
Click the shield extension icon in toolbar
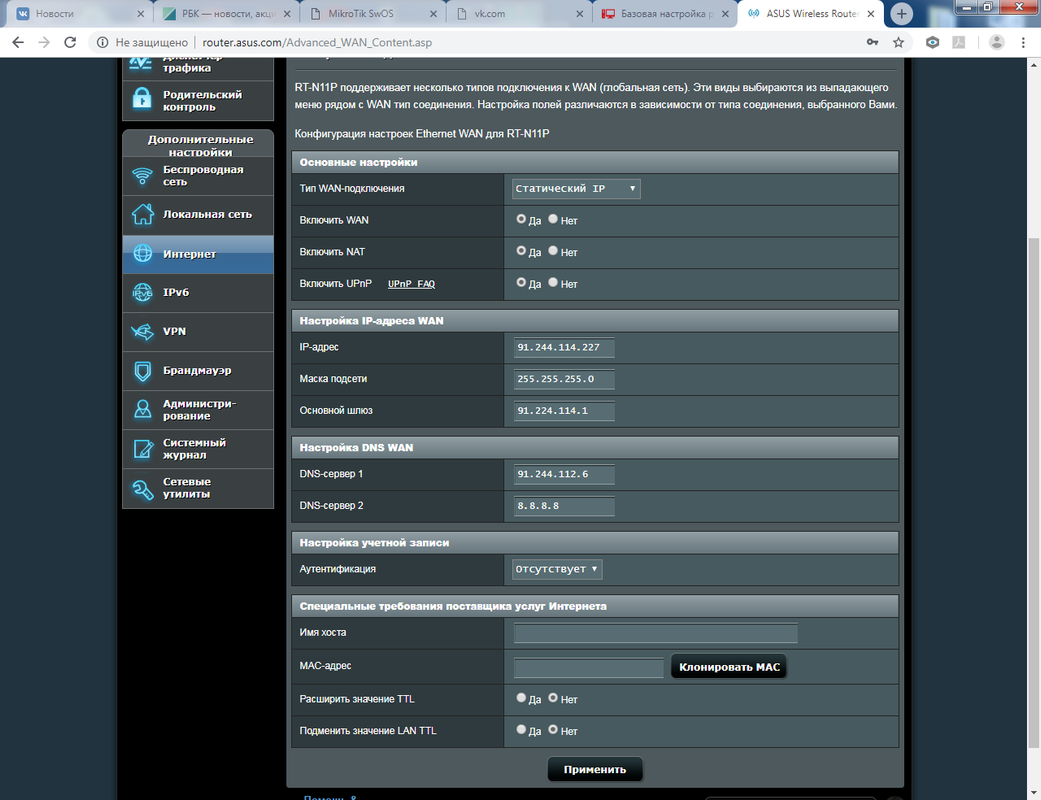coord(932,42)
